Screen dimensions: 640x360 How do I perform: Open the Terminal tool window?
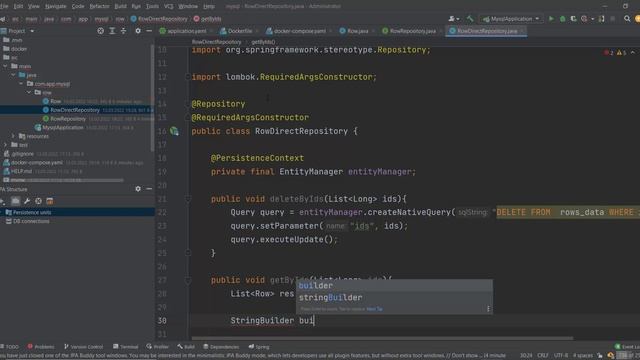pyautogui.click(x=126, y=347)
